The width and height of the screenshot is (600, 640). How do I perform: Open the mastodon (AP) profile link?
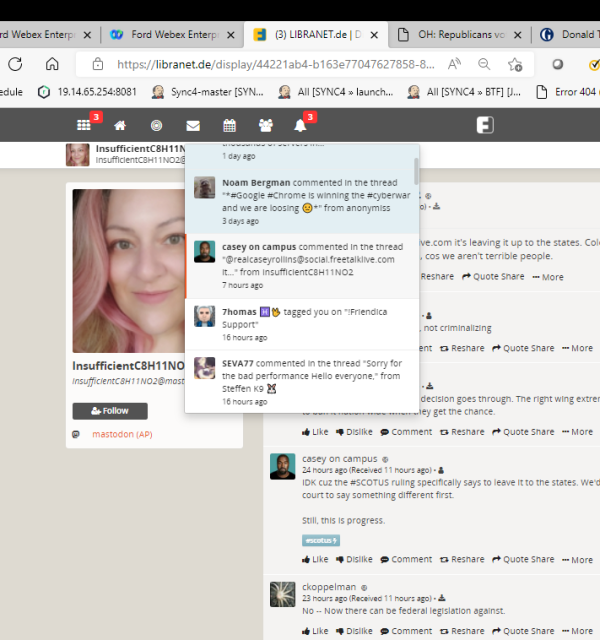[x=122, y=435]
